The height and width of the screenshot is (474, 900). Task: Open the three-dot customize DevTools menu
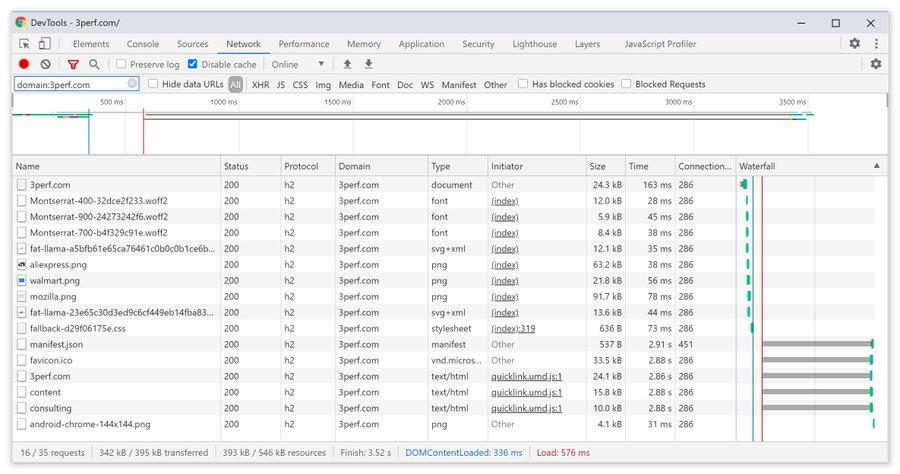click(x=876, y=43)
